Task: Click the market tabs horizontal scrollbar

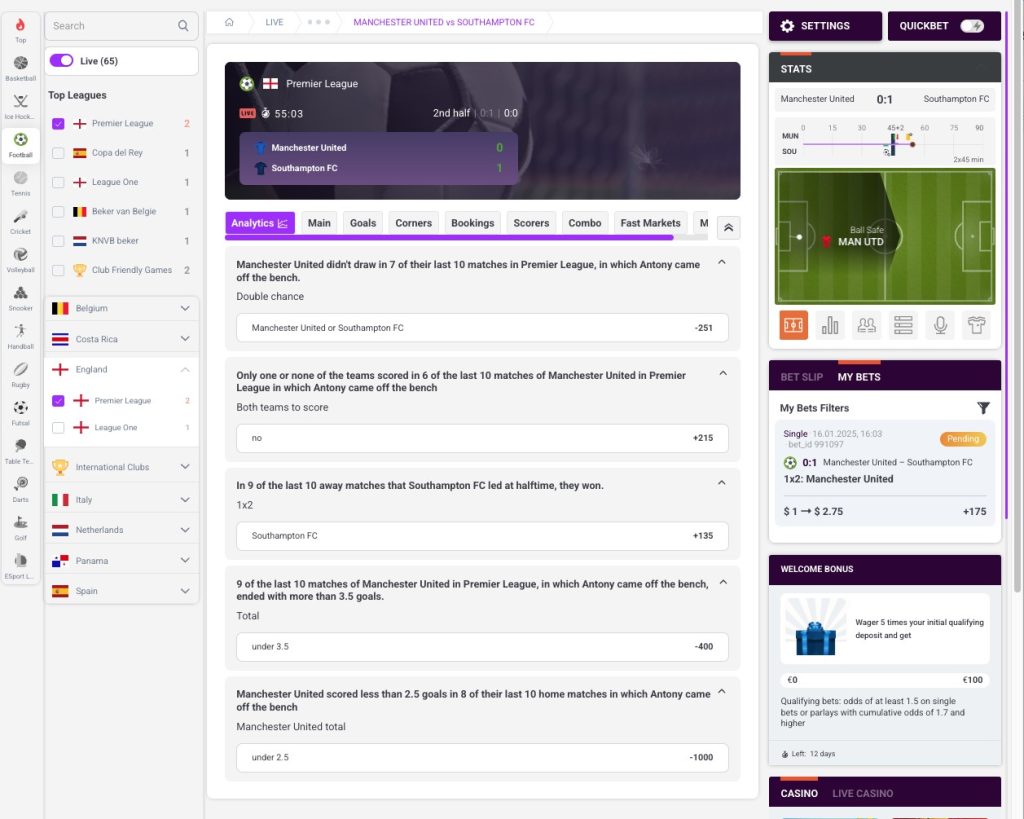Action: 449,238
